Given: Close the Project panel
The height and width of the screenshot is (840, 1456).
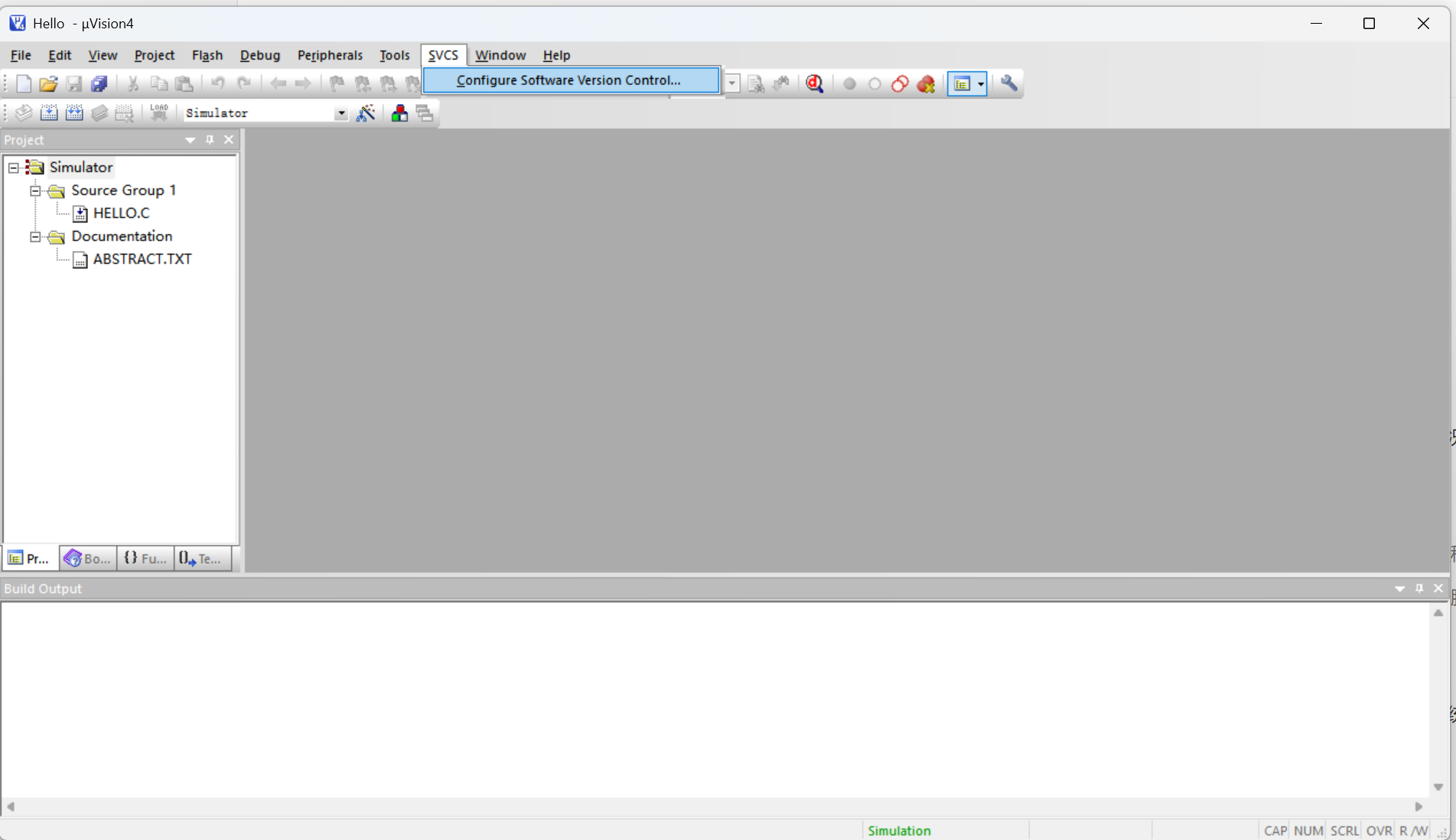Looking at the screenshot, I should [x=229, y=140].
